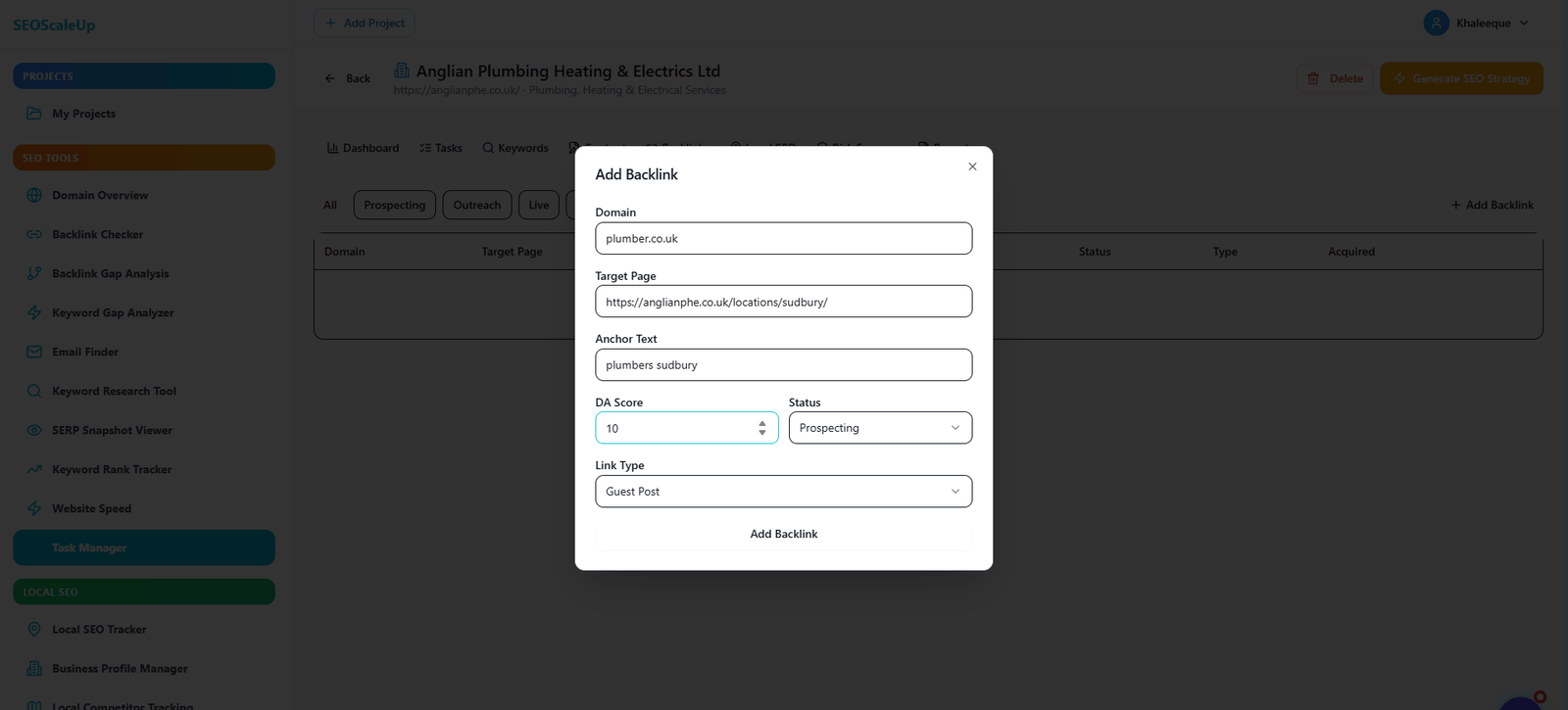Click the Email Finder envelope icon
The image size is (1568, 710).
click(34, 352)
